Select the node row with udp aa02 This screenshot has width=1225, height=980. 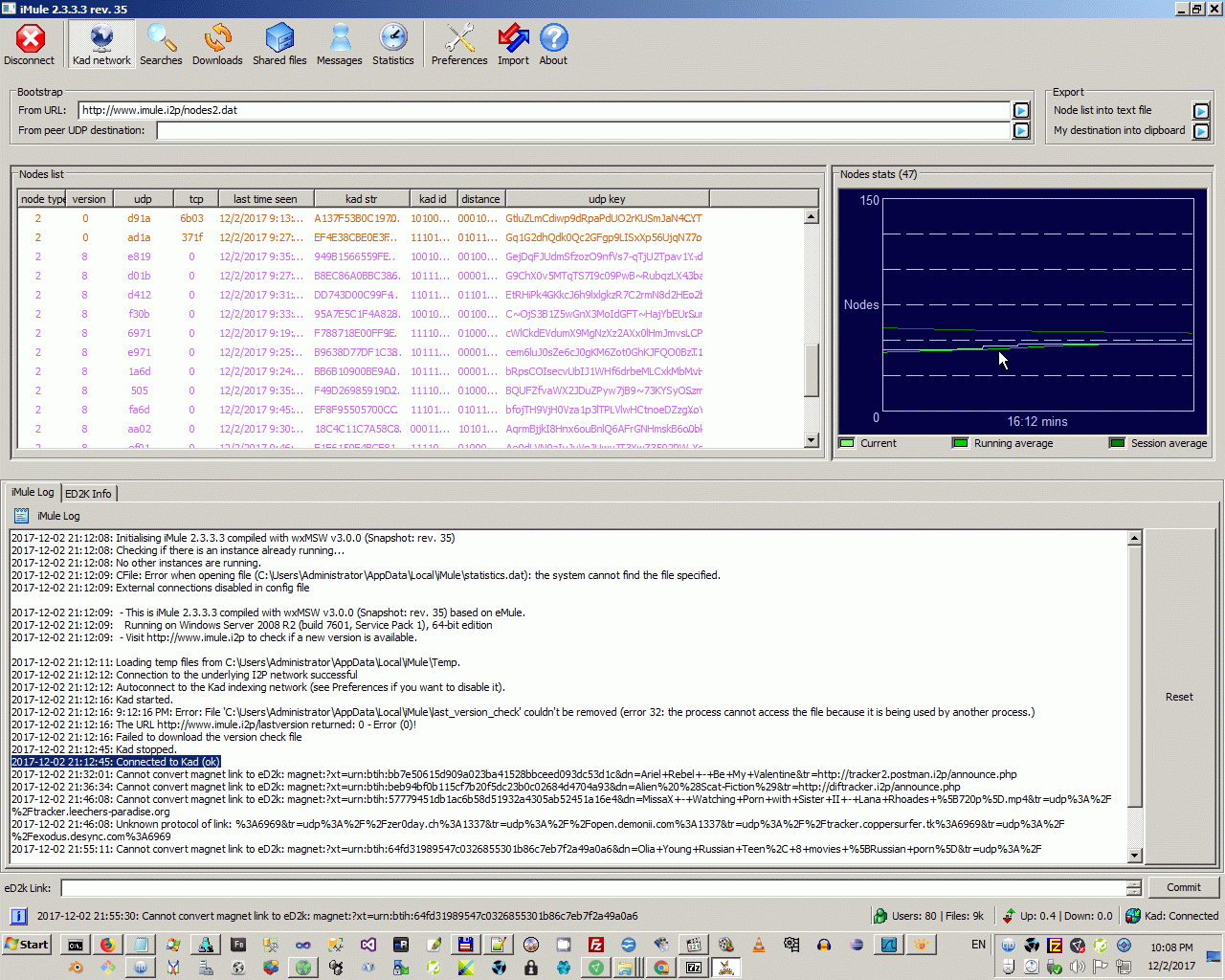411,429
